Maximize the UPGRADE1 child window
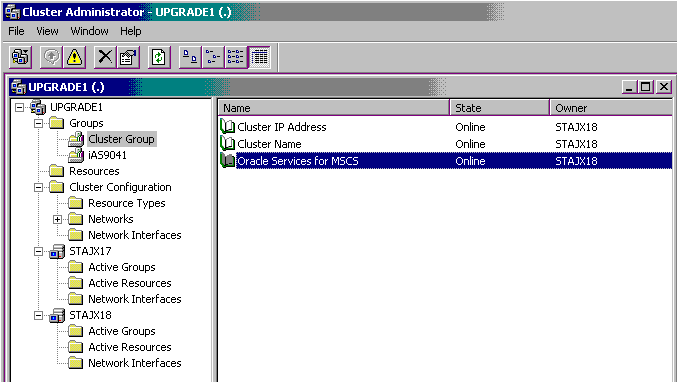Viewport: 677px width, 382px height. (645, 87)
